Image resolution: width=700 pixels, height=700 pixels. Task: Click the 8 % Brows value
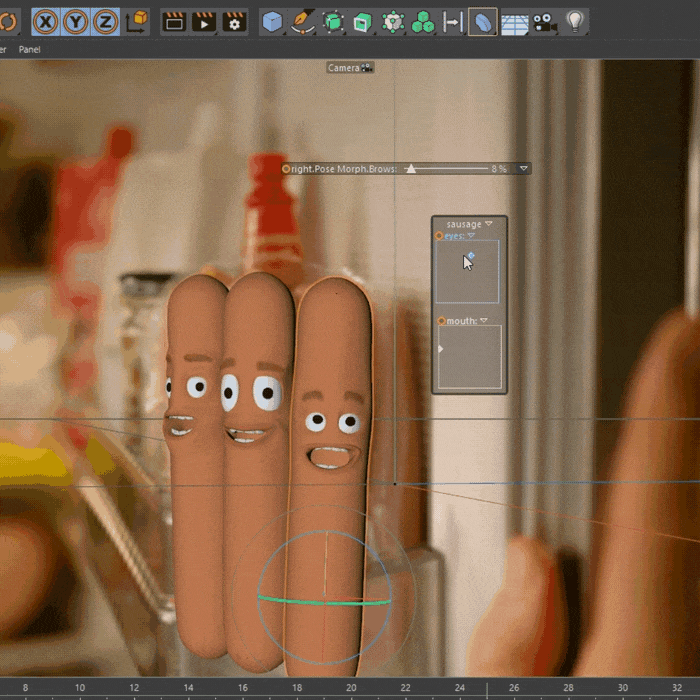coord(499,169)
